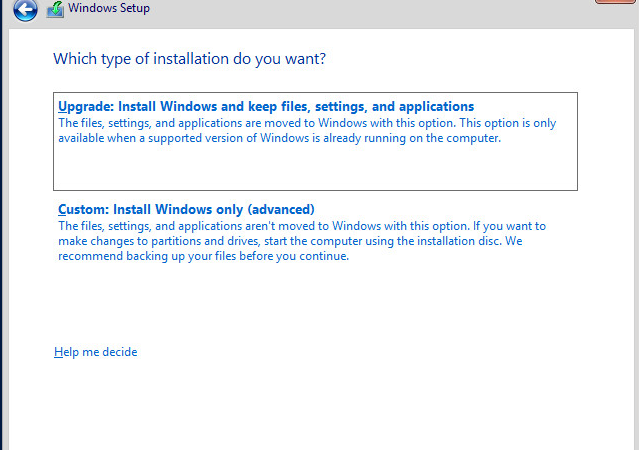The width and height of the screenshot is (639, 450).
Task: Click 'make changes to partitions and drives' line
Action: pyautogui.click(x=290, y=241)
